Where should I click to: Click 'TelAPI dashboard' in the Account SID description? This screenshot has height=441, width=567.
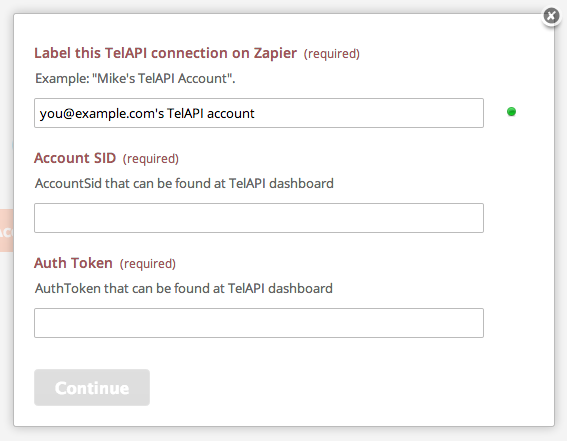pyautogui.click(x=281, y=183)
